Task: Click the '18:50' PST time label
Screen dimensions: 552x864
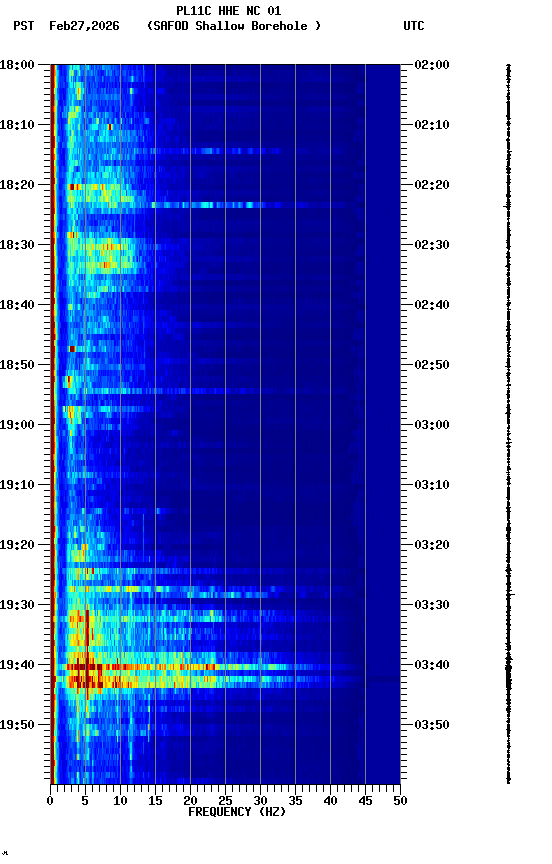Action: (17, 365)
